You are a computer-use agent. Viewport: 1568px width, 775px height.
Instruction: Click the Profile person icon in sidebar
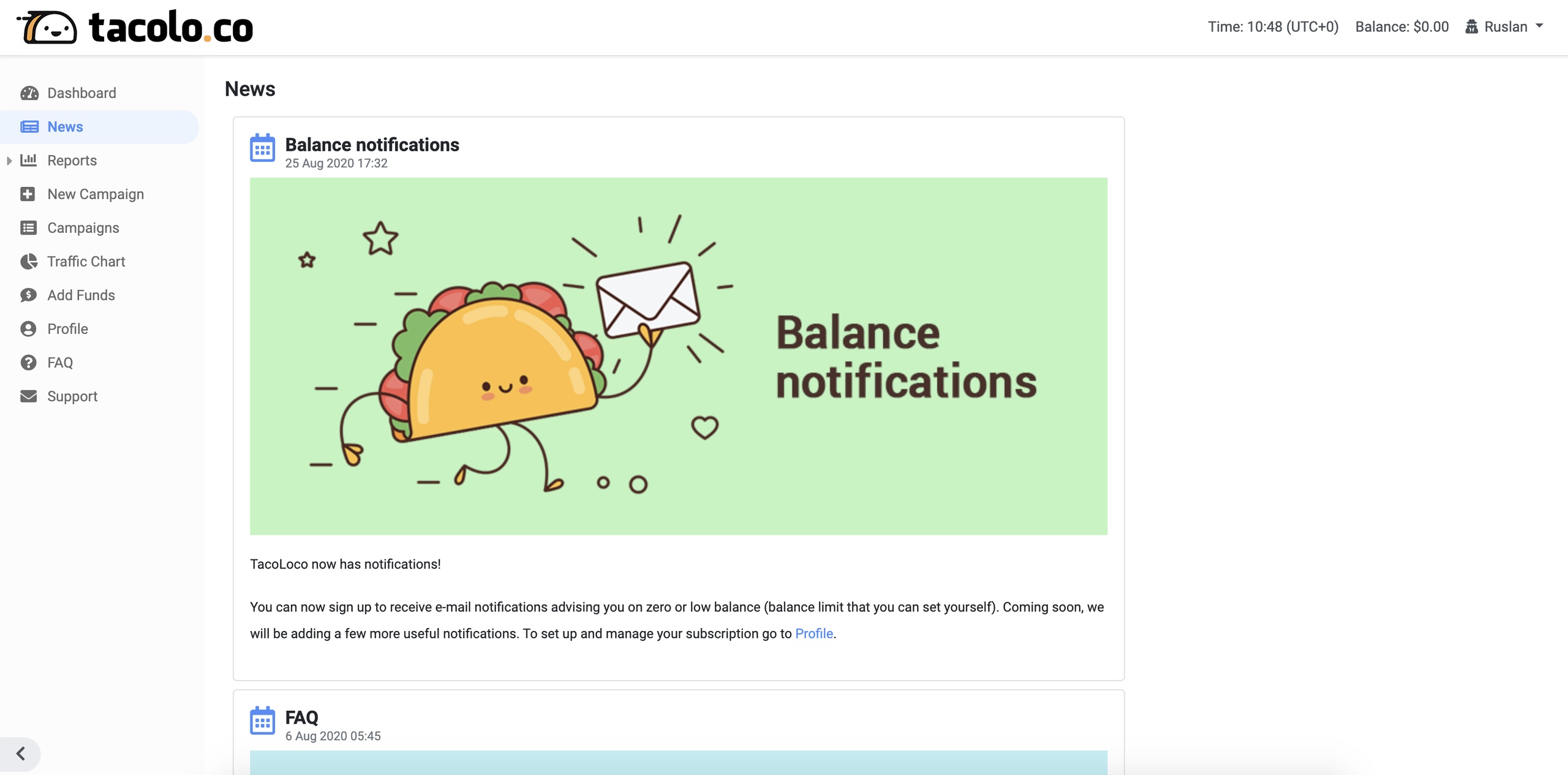pyautogui.click(x=28, y=329)
